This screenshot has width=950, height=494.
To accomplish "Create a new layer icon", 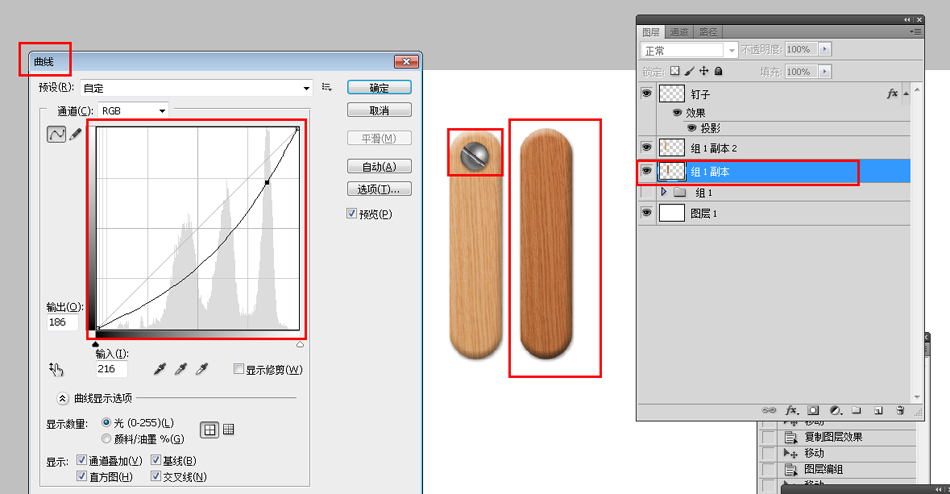I will (x=879, y=410).
